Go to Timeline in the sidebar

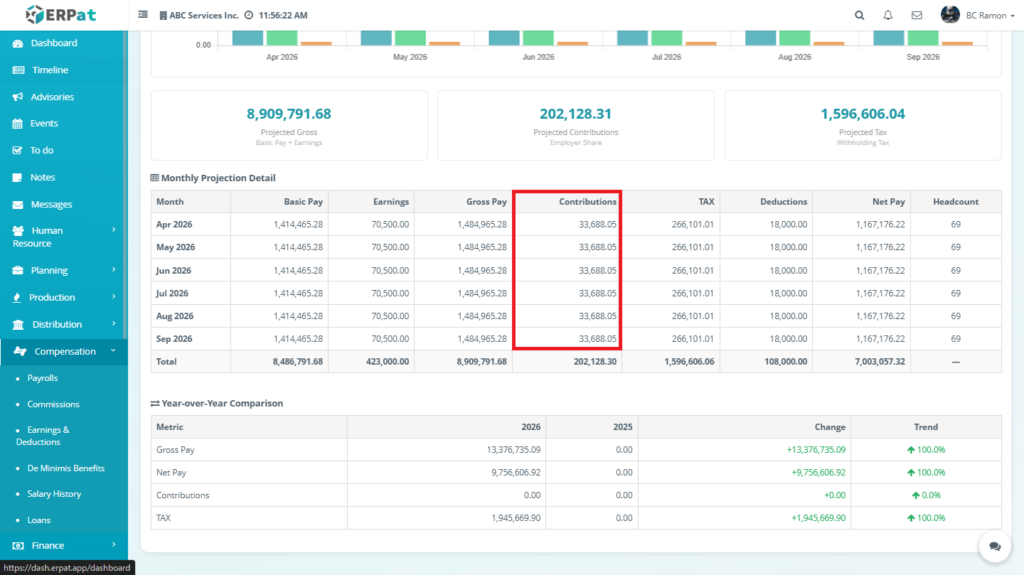tap(49, 70)
